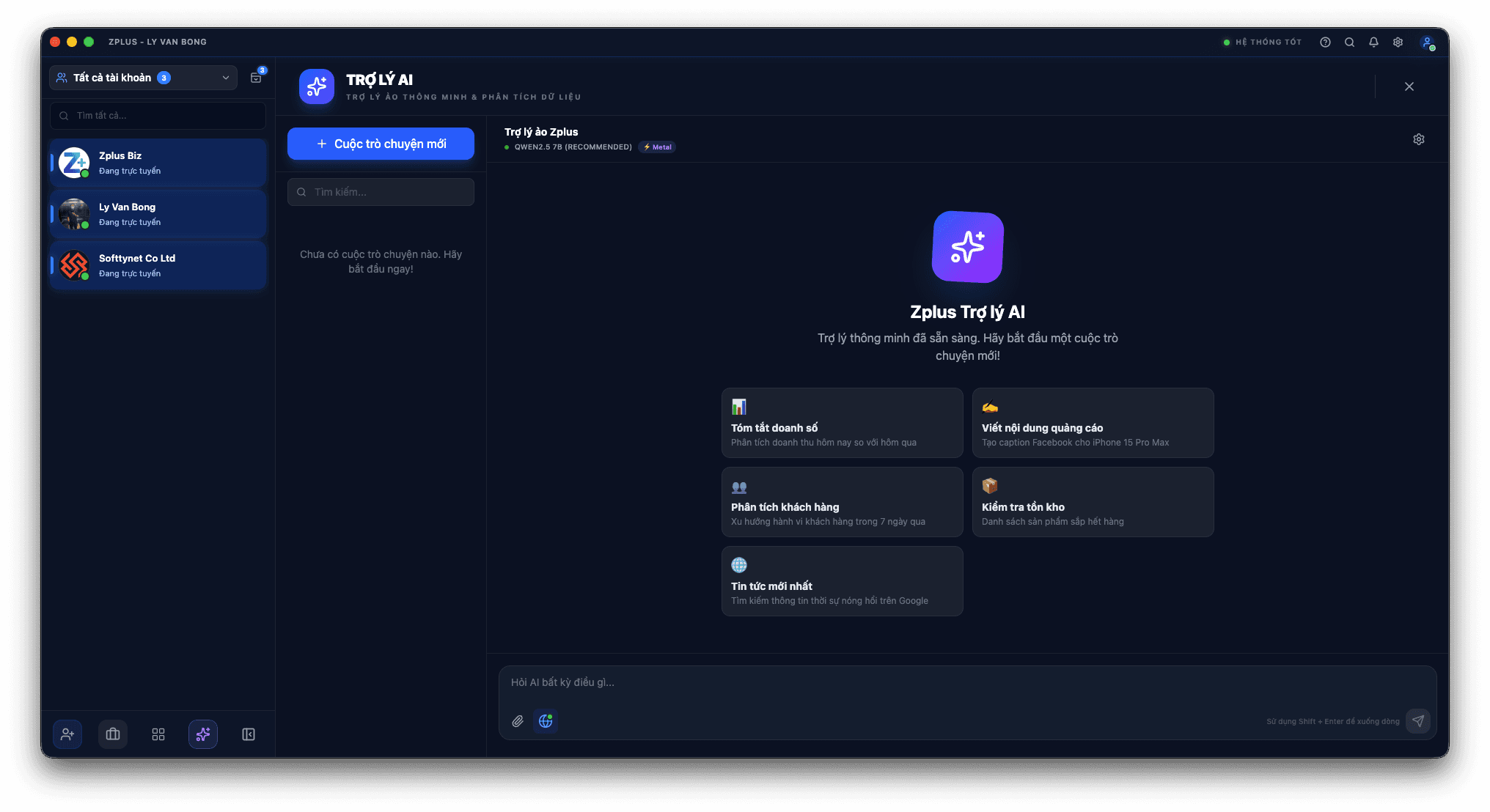The image size is (1490, 812).
Task: Open archive inbox icon with badge 3
Action: pos(256,78)
